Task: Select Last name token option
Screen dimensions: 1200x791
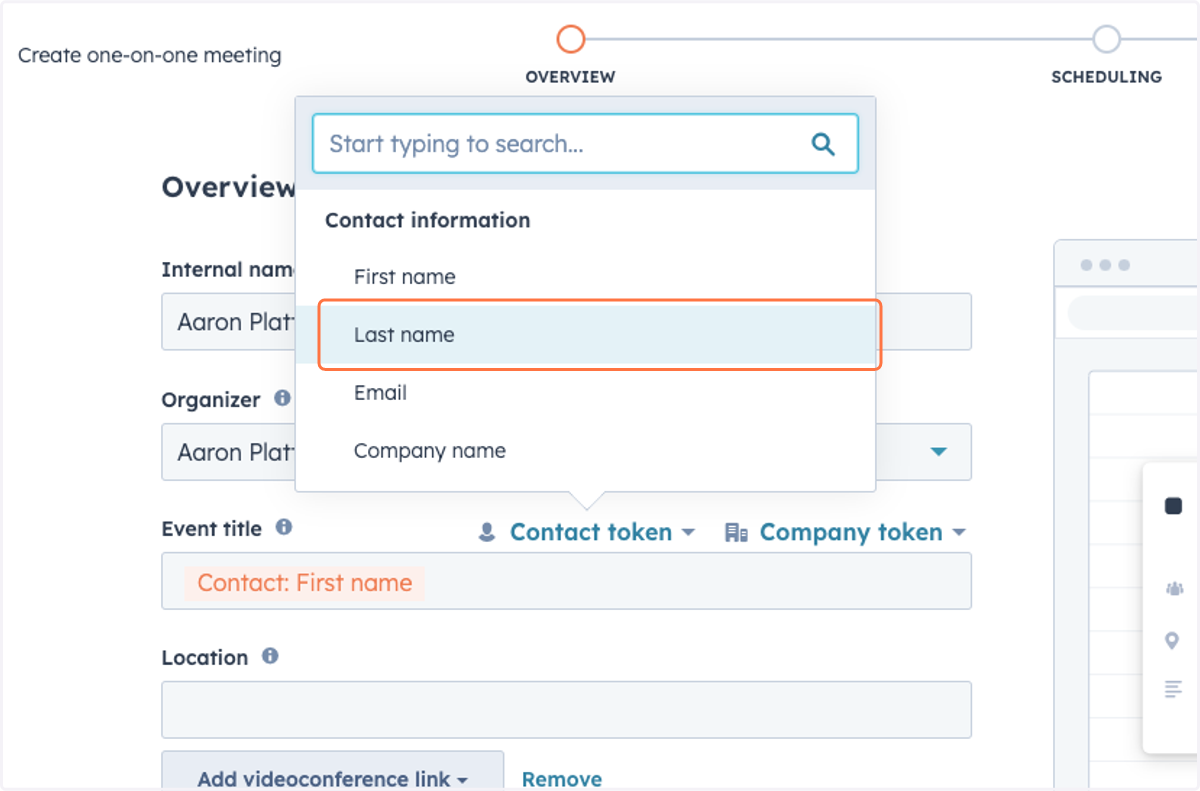Action: 585,335
